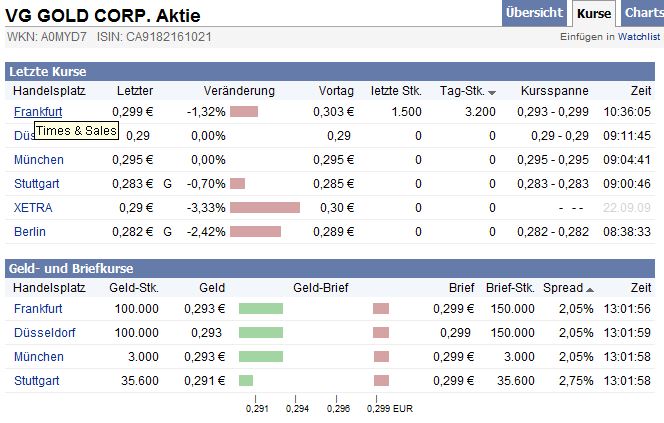Click Stuttgart in Geld- und Briefkurse table

click(37, 380)
